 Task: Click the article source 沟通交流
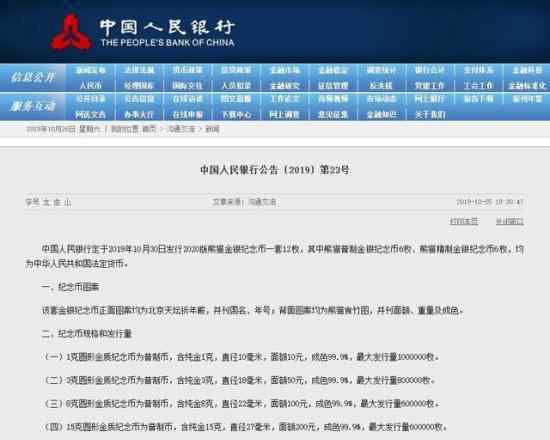[262, 202]
